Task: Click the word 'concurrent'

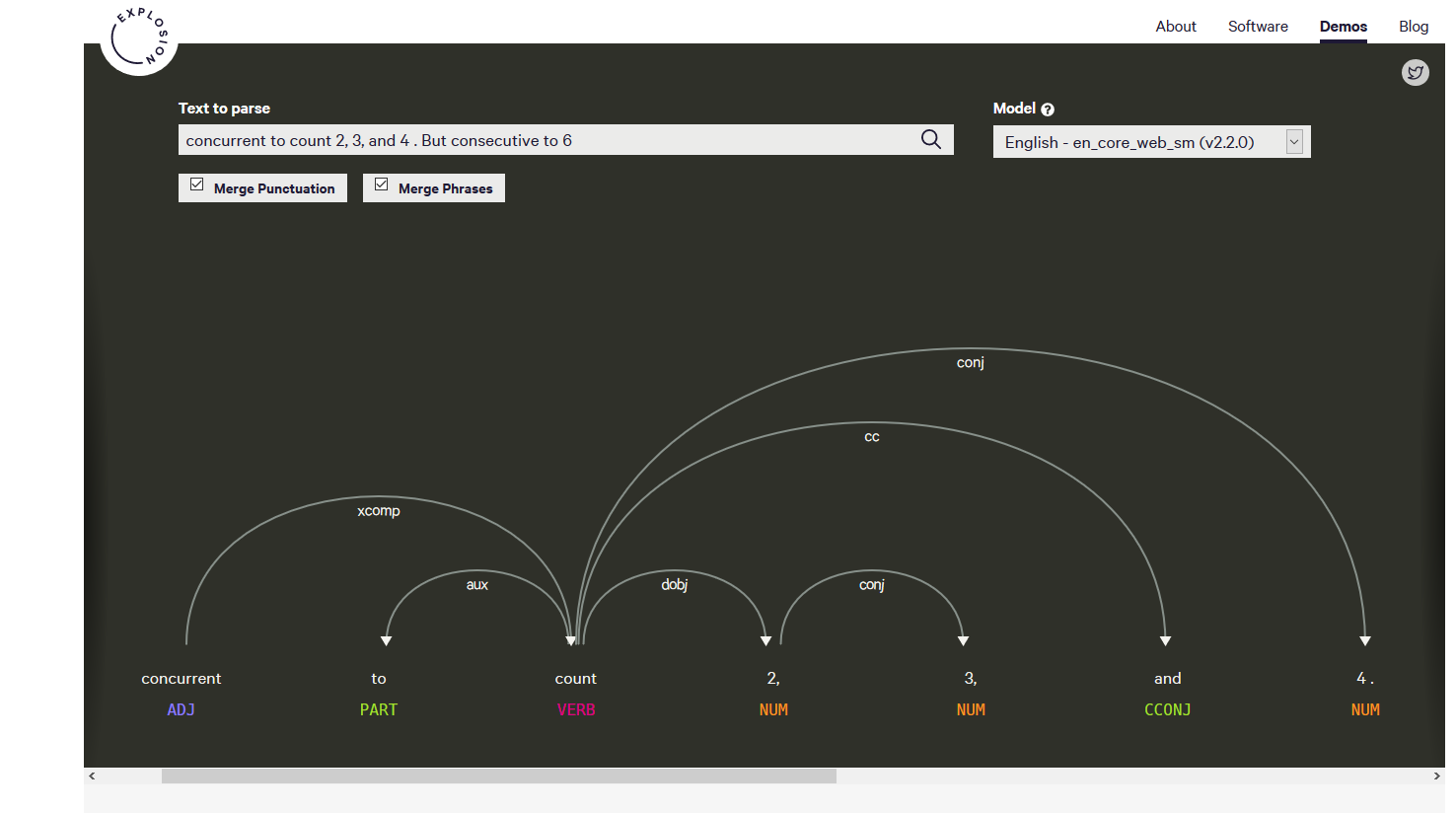Action: tap(182, 679)
